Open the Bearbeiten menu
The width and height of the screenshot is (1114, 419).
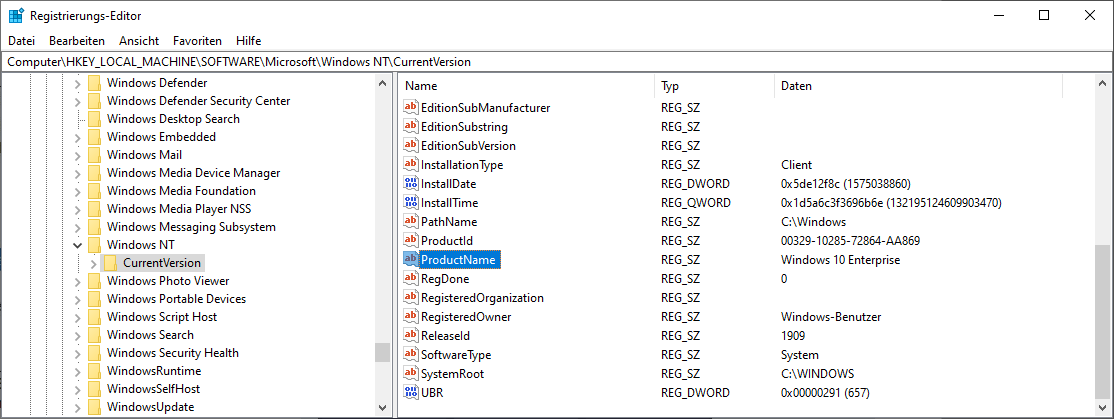tap(77, 41)
